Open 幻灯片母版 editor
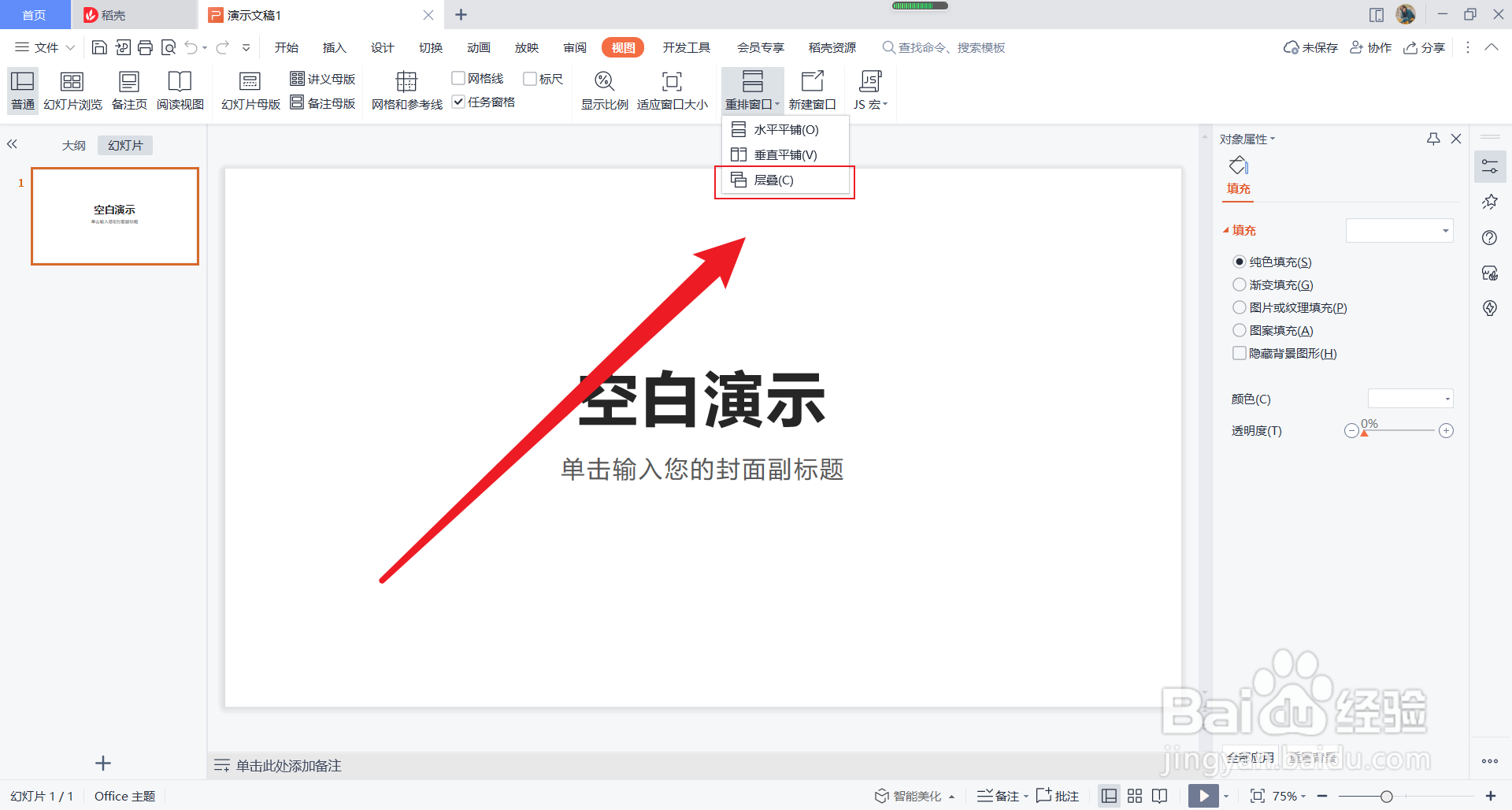This screenshot has height=810, width=1512. pyautogui.click(x=250, y=89)
